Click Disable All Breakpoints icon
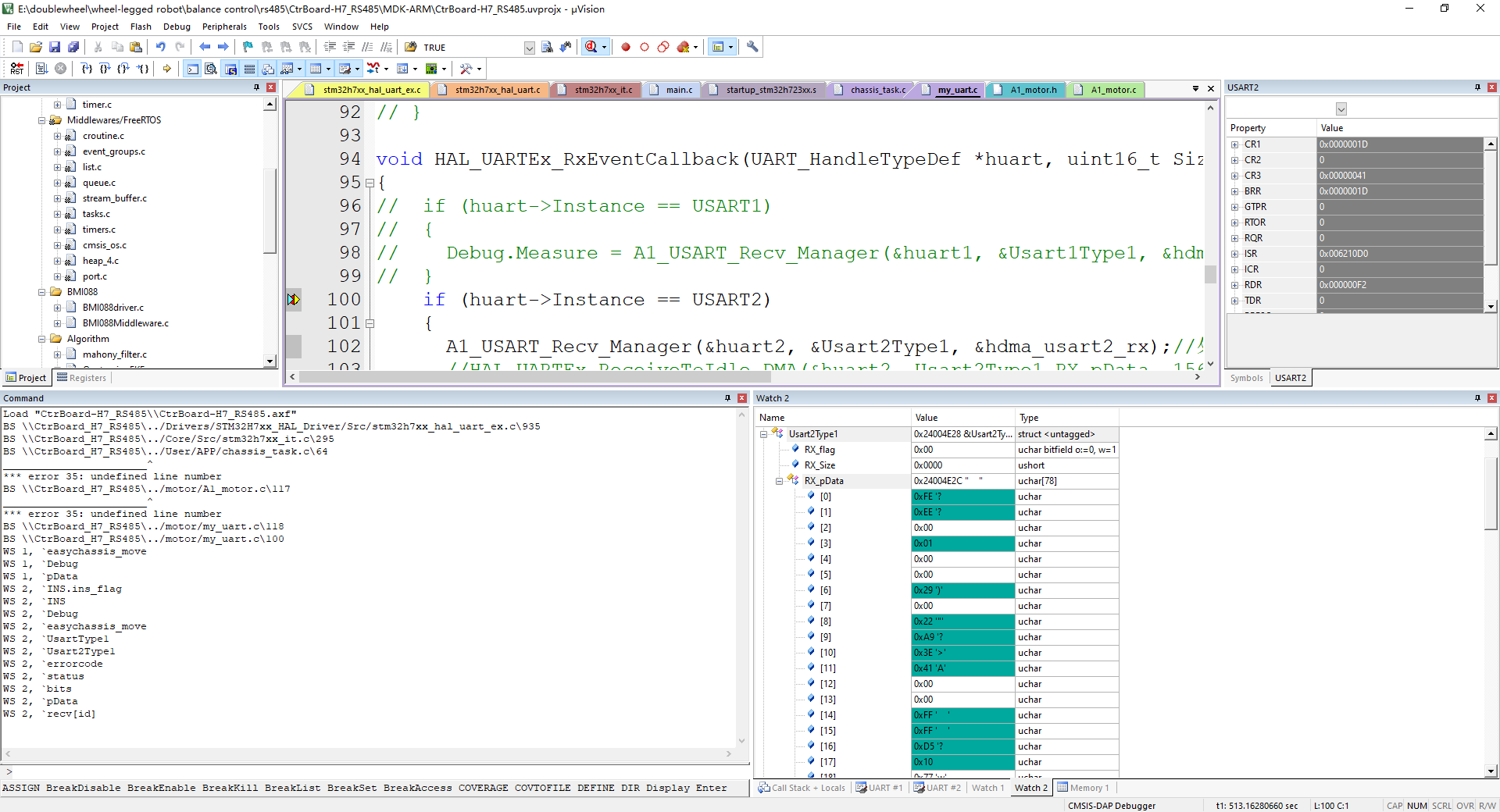The height and width of the screenshot is (812, 1500). (x=663, y=47)
